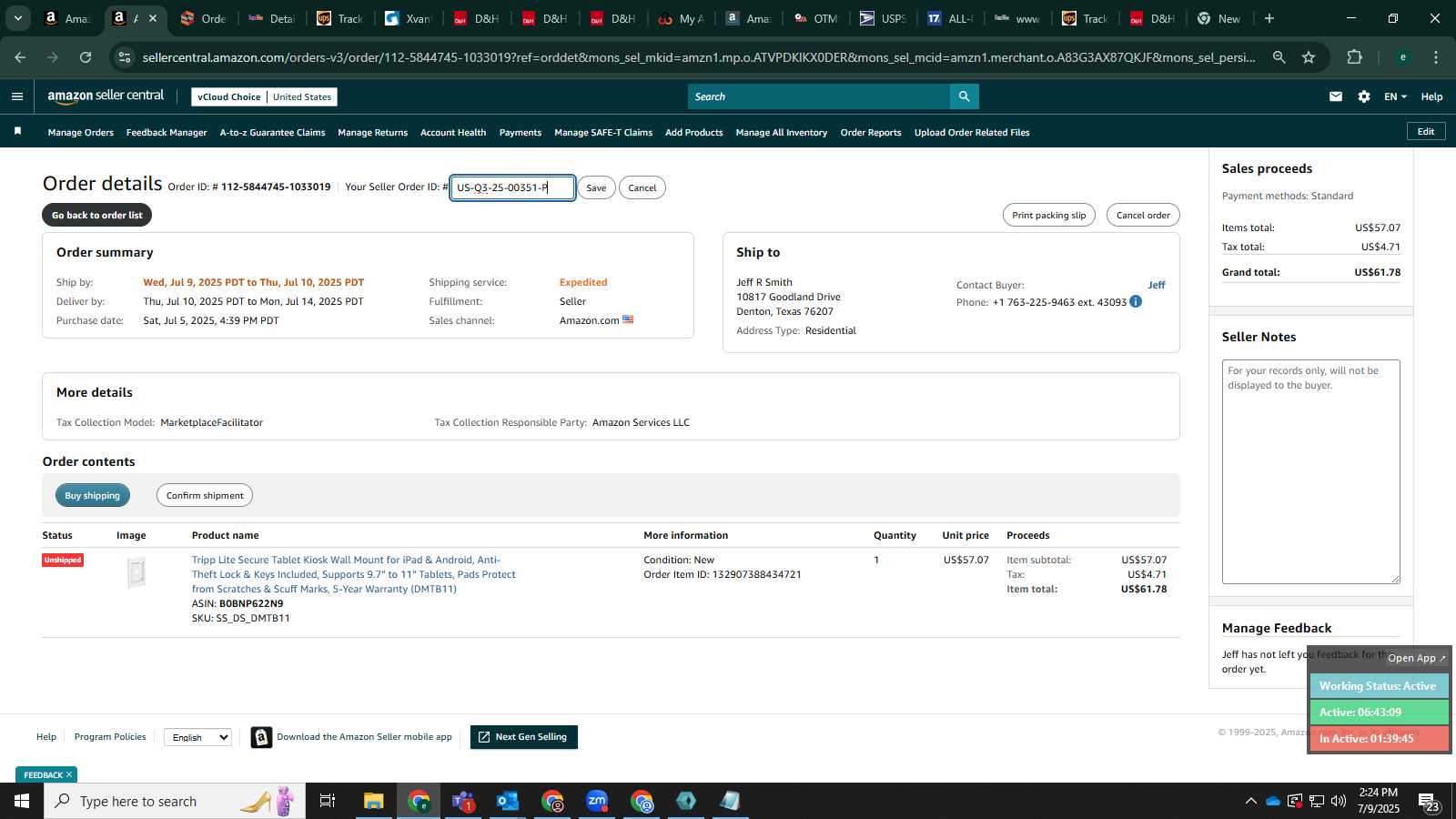This screenshot has height=819, width=1456.
Task: Click the Cancel order button
Action: [1143, 215]
